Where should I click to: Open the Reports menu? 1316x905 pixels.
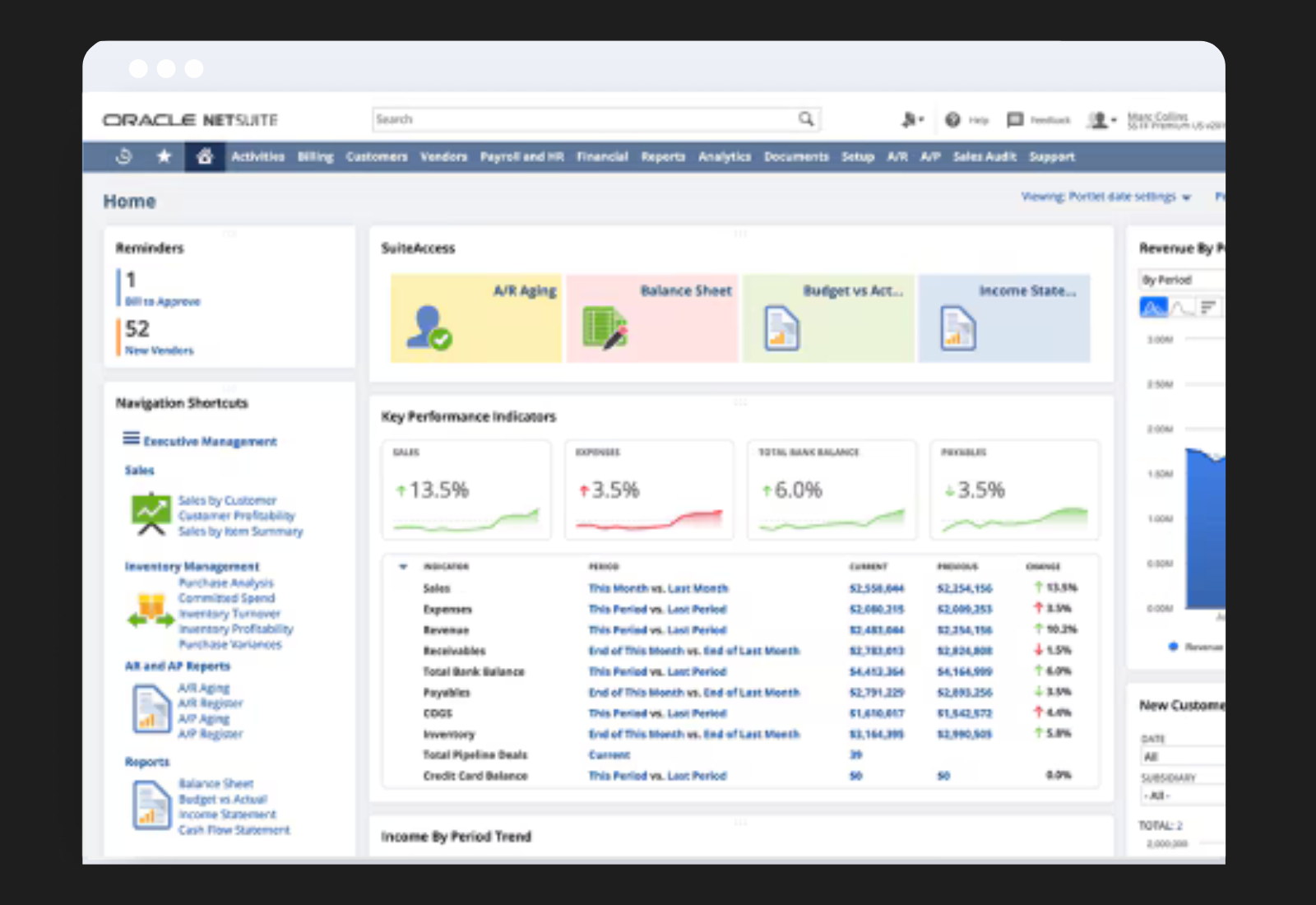point(663,156)
